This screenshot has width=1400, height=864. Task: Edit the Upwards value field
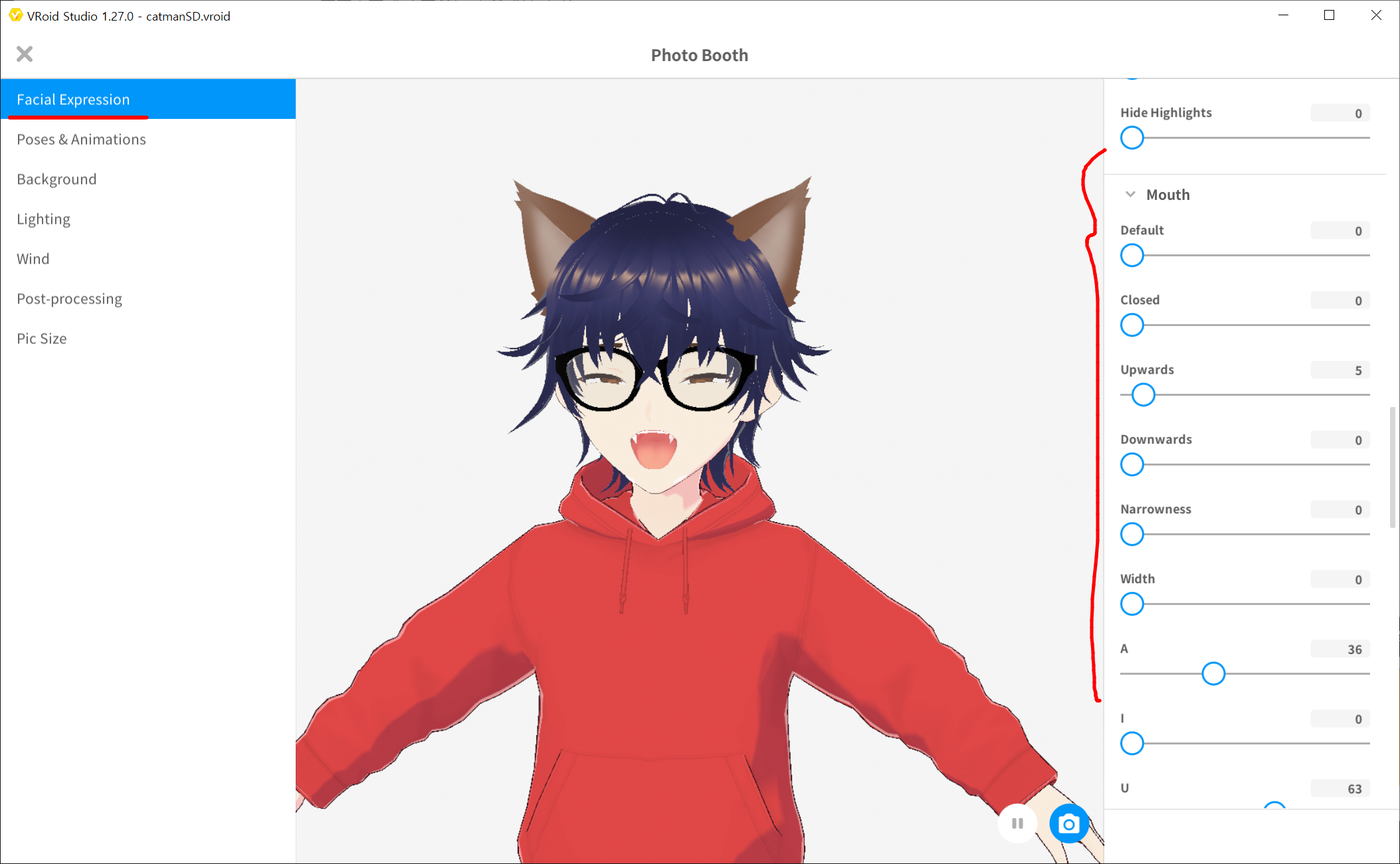pyautogui.click(x=1340, y=371)
